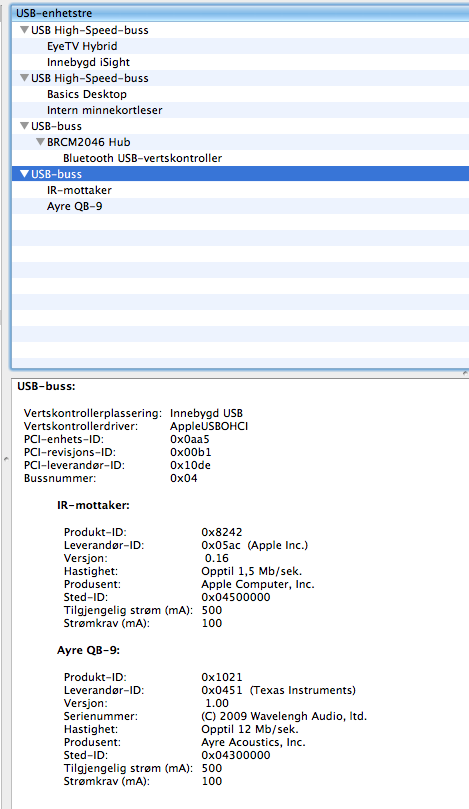Select the first USB High-Speed-buss label
Image resolution: width=469 pixels, height=809 pixels.
90,30
